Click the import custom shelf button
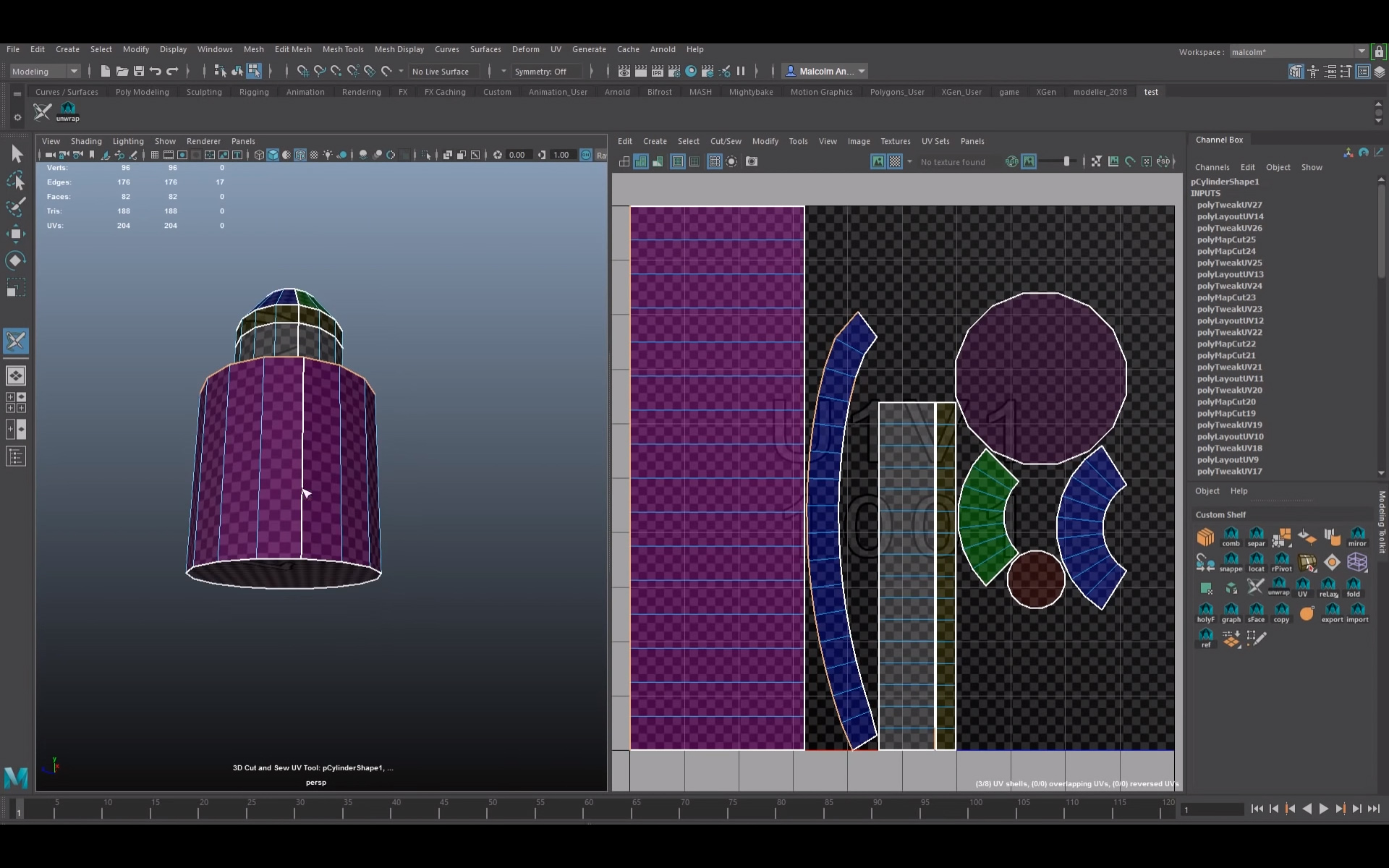Viewport: 1389px width, 868px height. click(x=1357, y=613)
